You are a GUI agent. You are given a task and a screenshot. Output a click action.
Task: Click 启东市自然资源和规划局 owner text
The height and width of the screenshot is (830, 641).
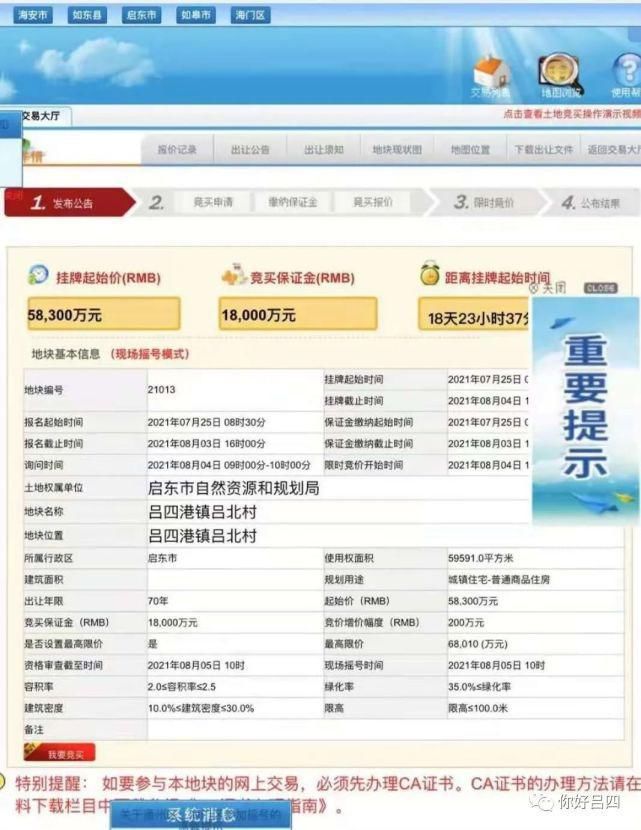tap(233, 488)
